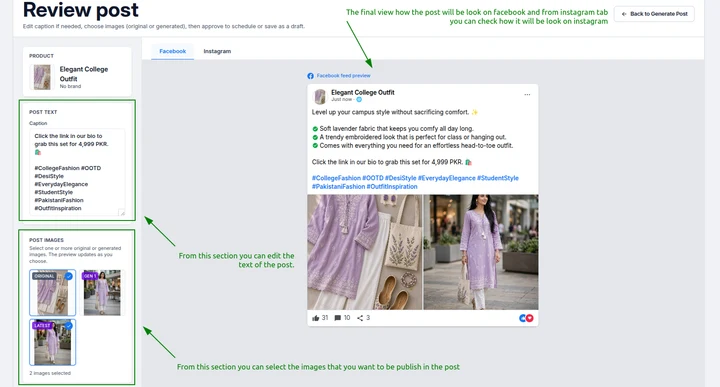Click the 'Elegant College Outfit' page name in post
This screenshot has height=387, width=720.
(363, 92)
